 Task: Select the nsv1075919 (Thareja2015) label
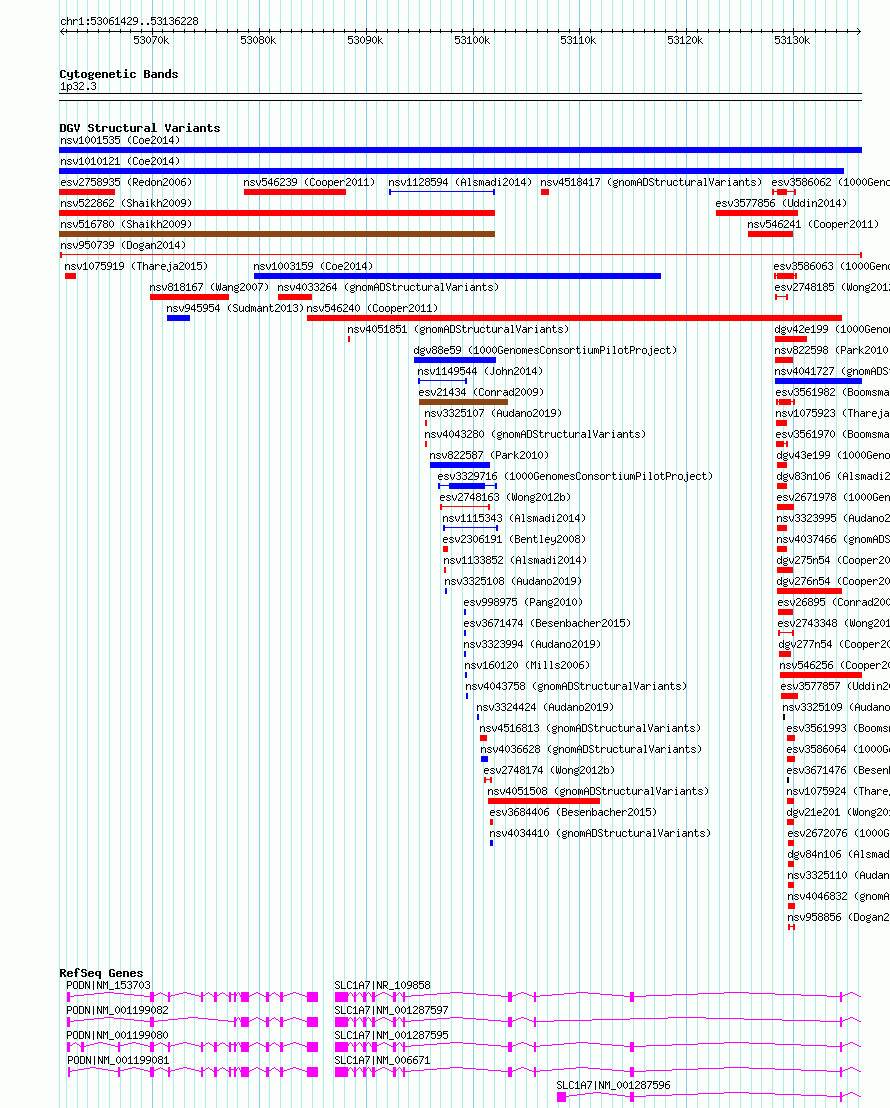click(x=136, y=266)
